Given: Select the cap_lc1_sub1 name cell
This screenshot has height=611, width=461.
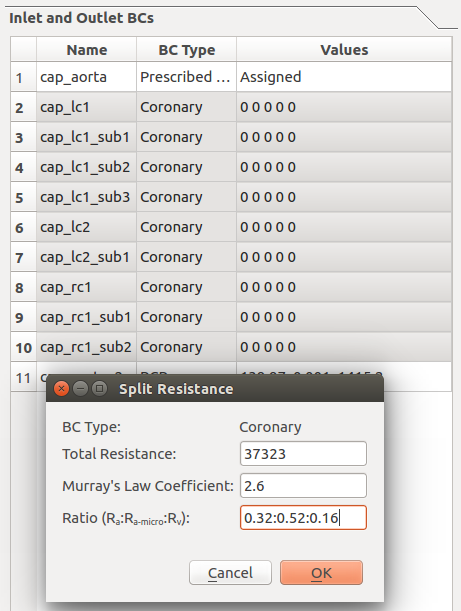Looking at the screenshot, I should pyautogui.click(x=87, y=137).
